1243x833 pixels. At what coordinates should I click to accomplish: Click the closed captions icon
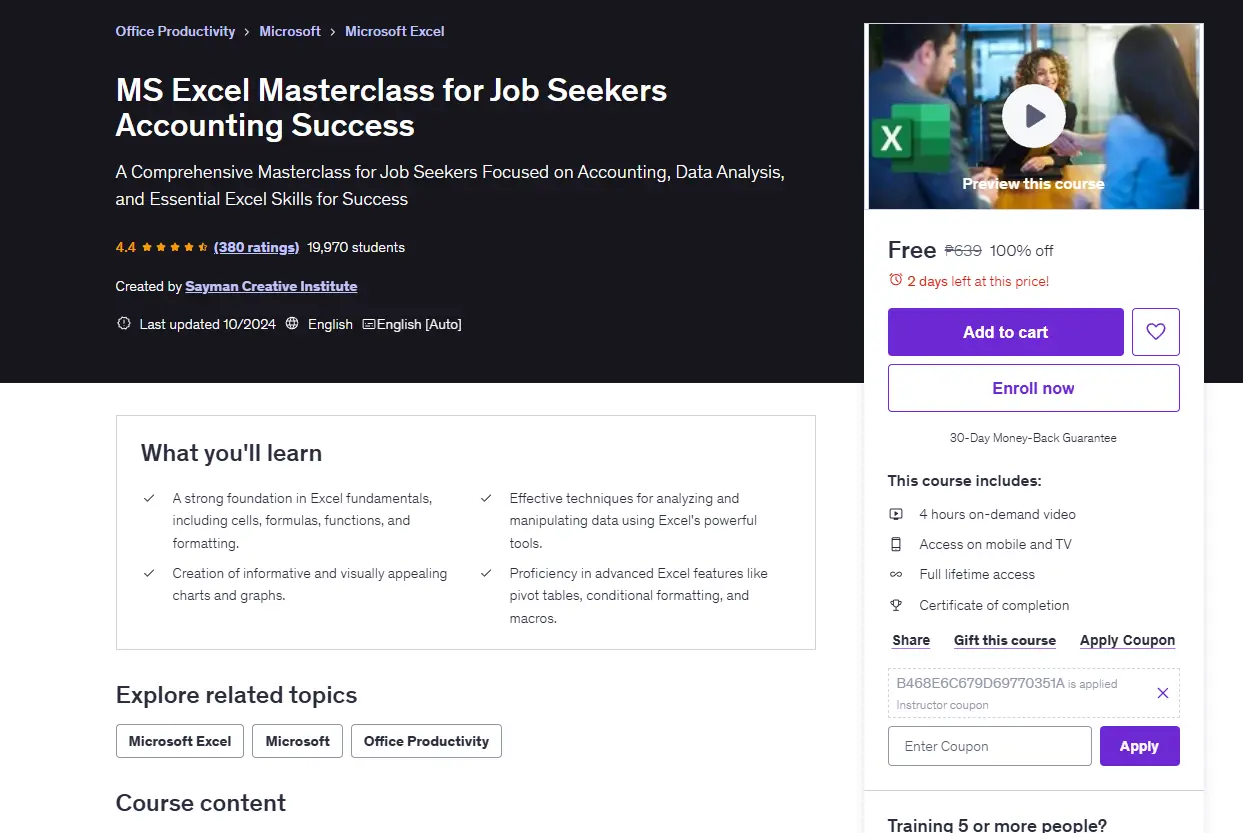[x=369, y=324]
